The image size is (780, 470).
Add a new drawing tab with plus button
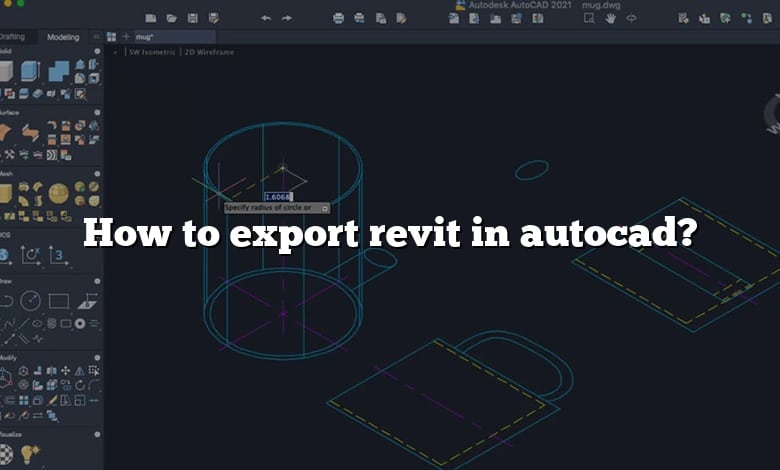125,36
